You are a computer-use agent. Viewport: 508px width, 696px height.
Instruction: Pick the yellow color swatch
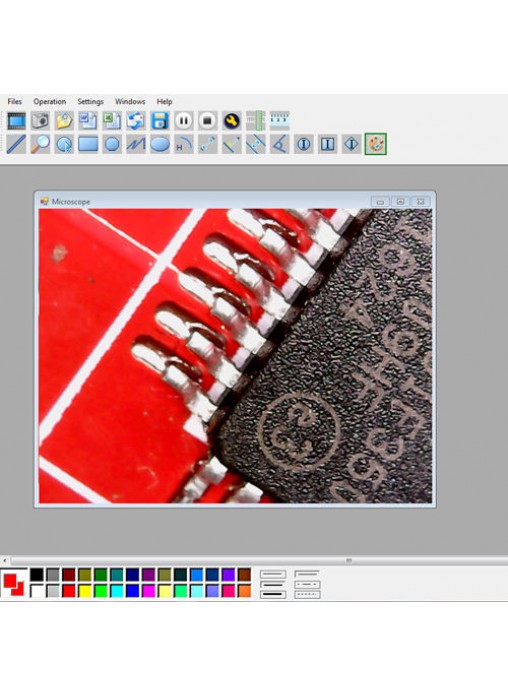click(85, 591)
